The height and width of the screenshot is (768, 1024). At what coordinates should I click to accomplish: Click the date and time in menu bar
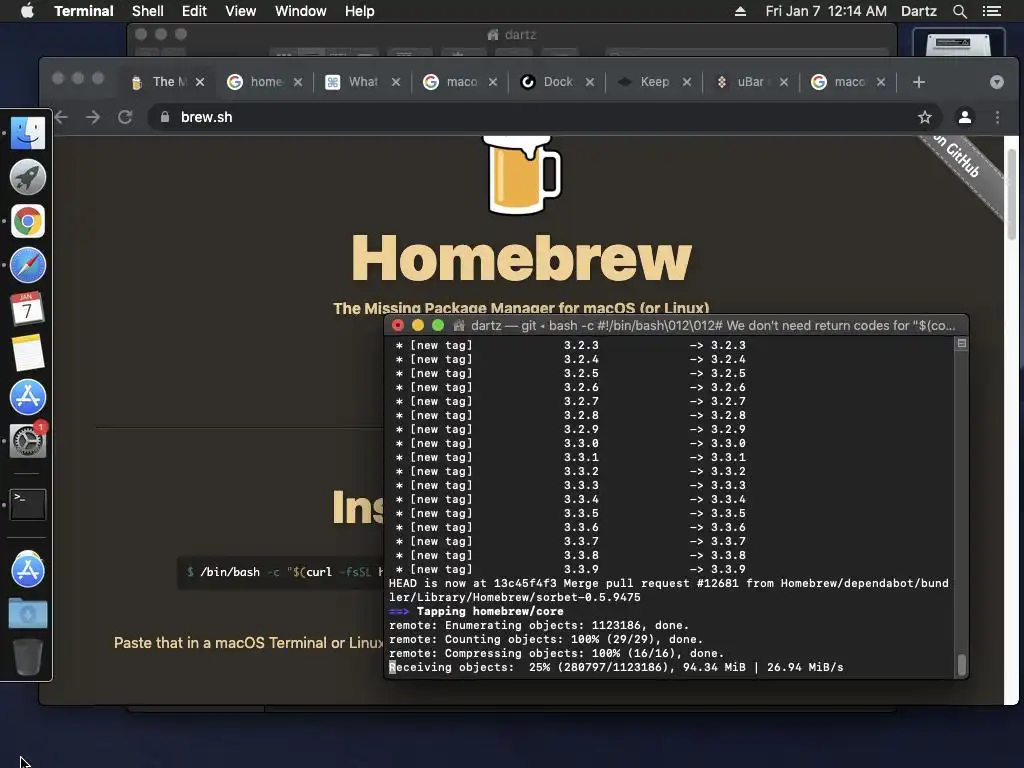pyautogui.click(x=826, y=11)
